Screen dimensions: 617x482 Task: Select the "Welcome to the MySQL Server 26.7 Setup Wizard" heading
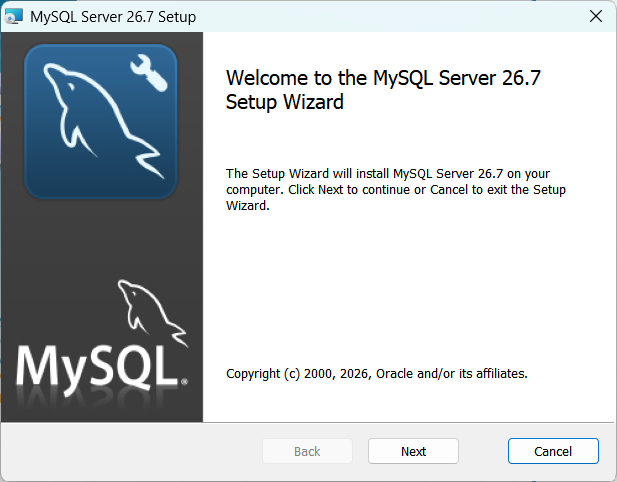pos(383,90)
